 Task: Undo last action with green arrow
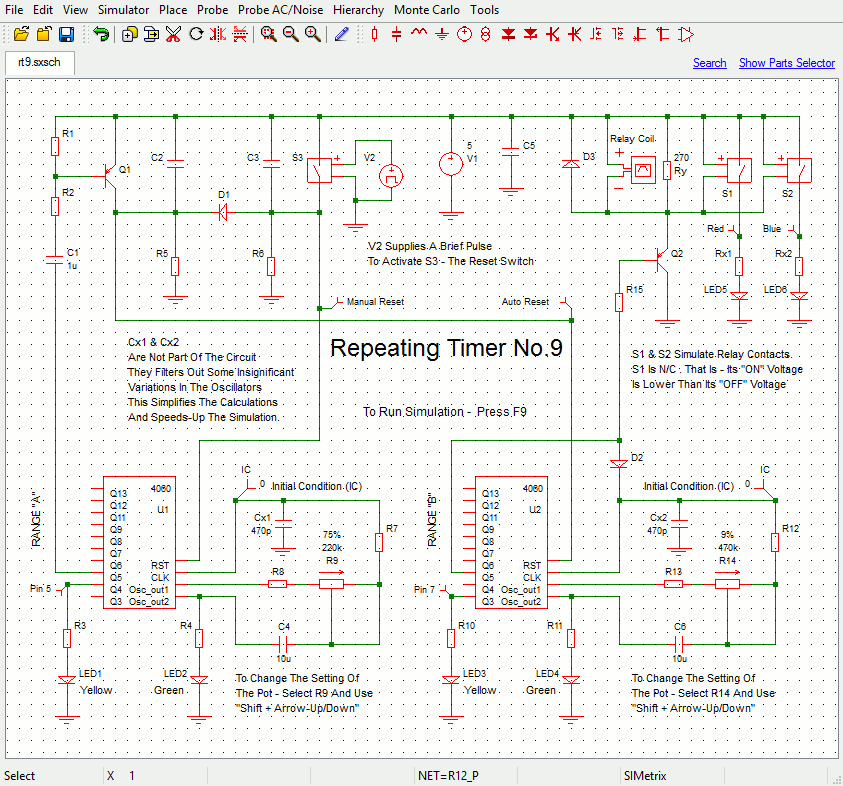coord(101,34)
